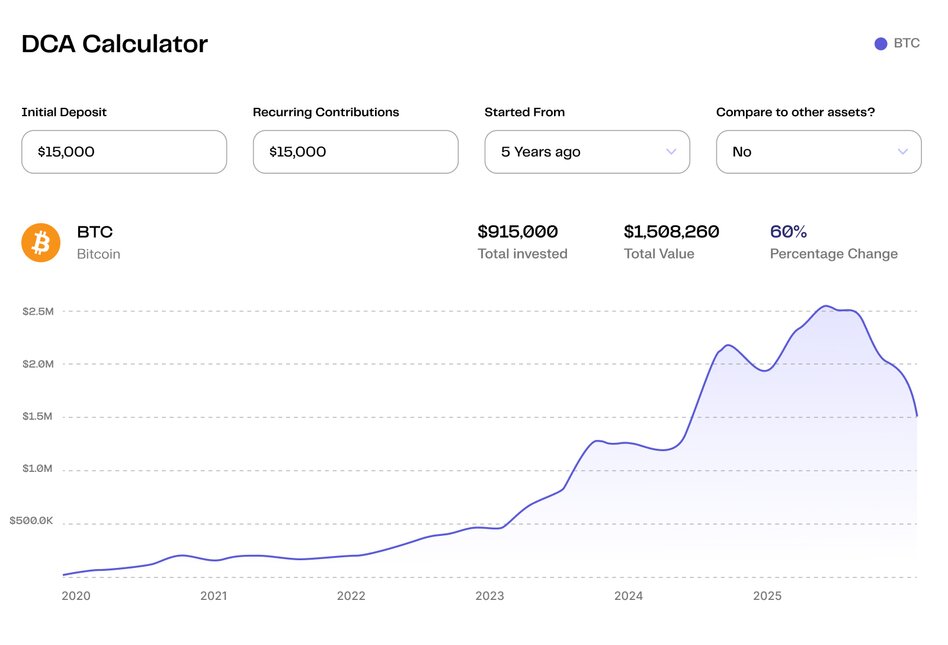The width and height of the screenshot is (948, 645).
Task: Open the '5 Years ago' combo box
Action: 586,152
